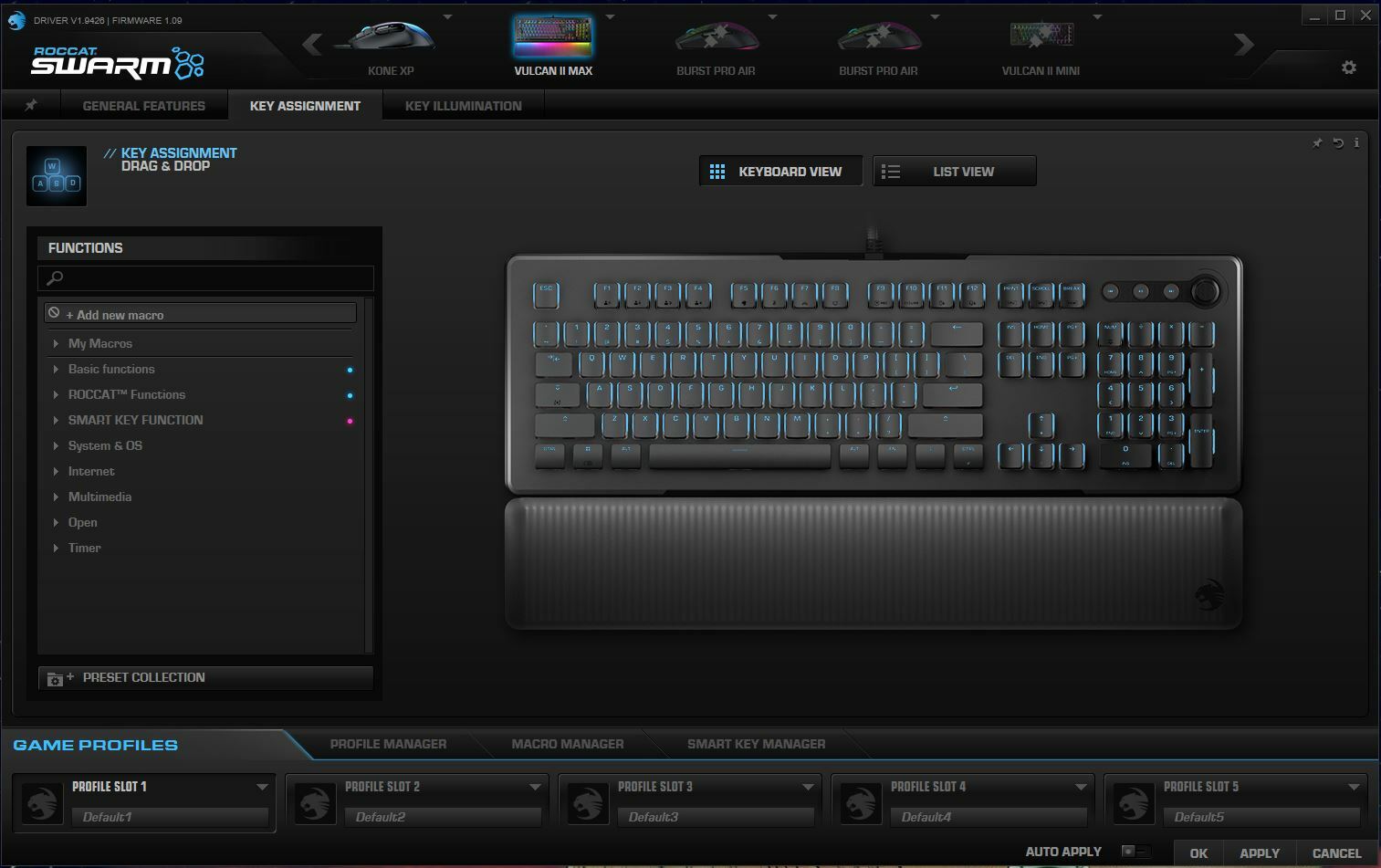Open the info panel via i icon

pyautogui.click(x=1356, y=143)
